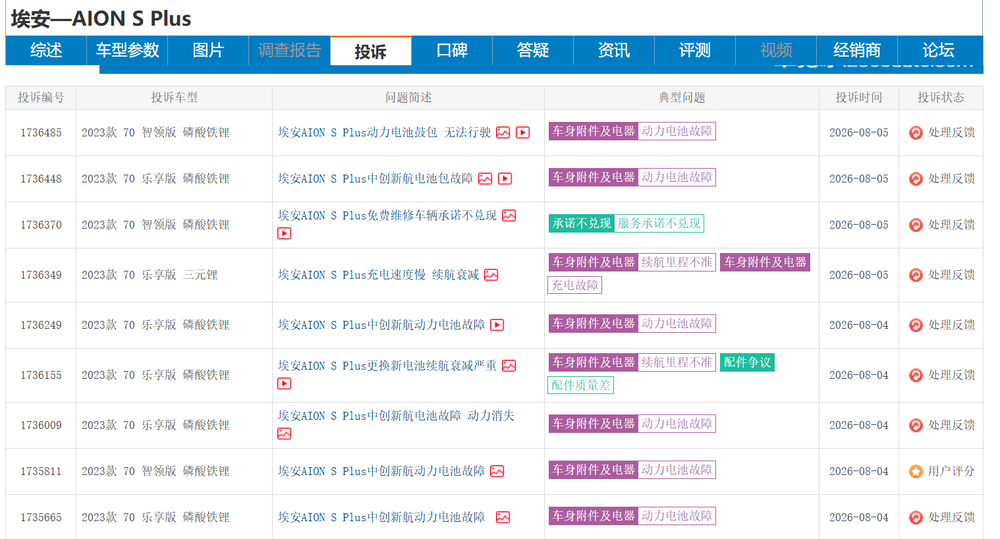Open complaint 中创新航电池故障 动力消失 link
1000x539 pixels.
point(396,416)
